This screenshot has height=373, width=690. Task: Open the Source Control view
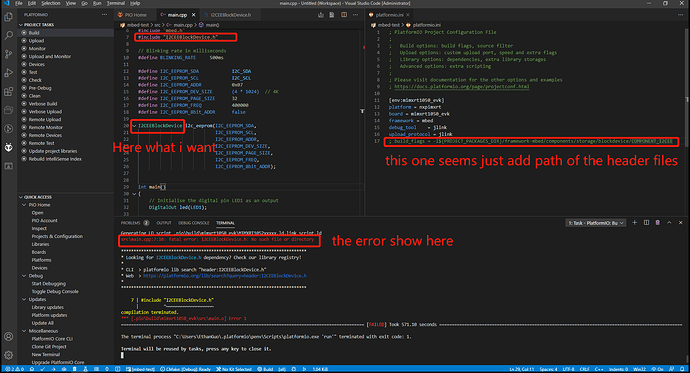pyautogui.click(x=8, y=54)
